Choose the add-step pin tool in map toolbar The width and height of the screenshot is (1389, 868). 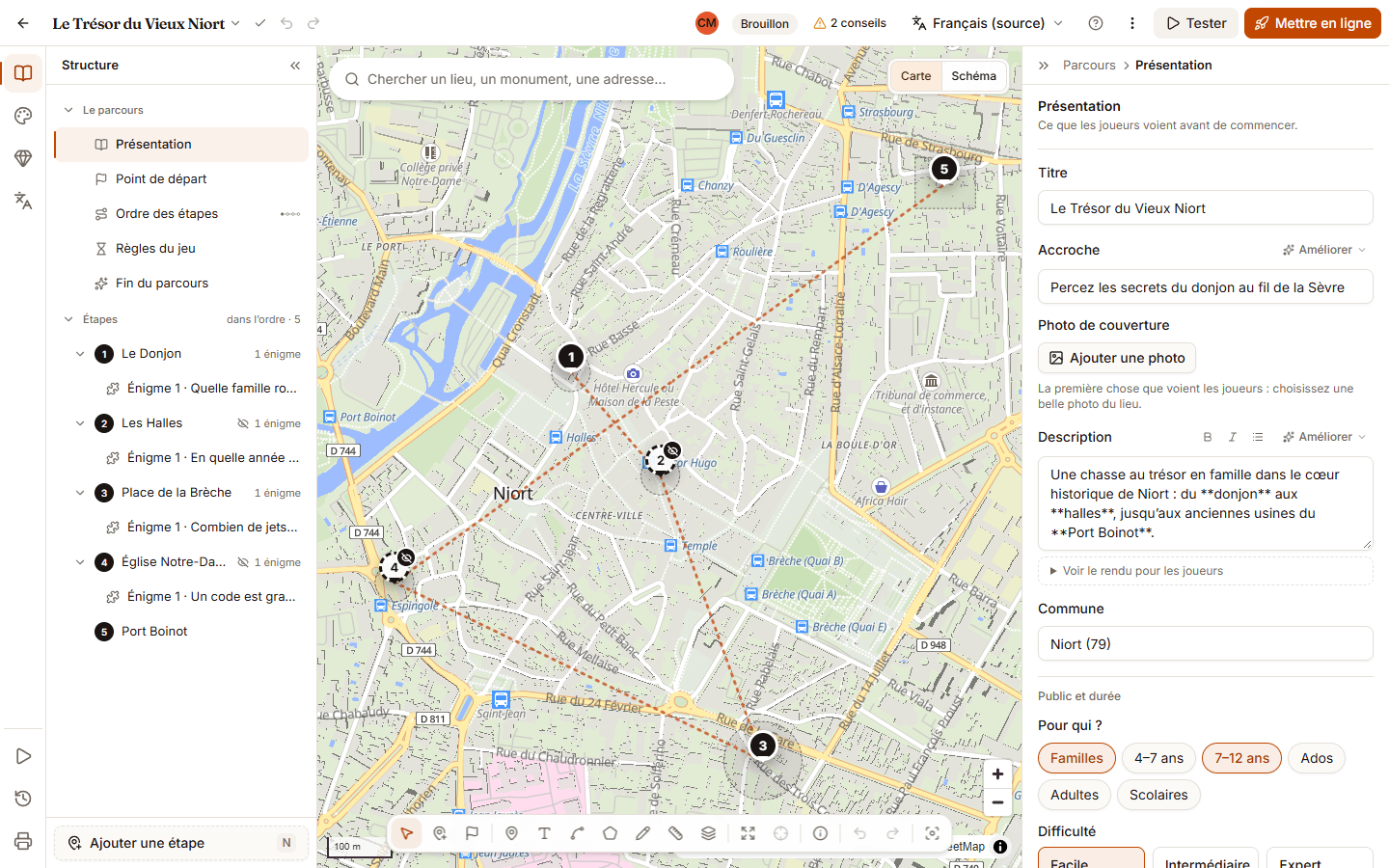(x=440, y=833)
